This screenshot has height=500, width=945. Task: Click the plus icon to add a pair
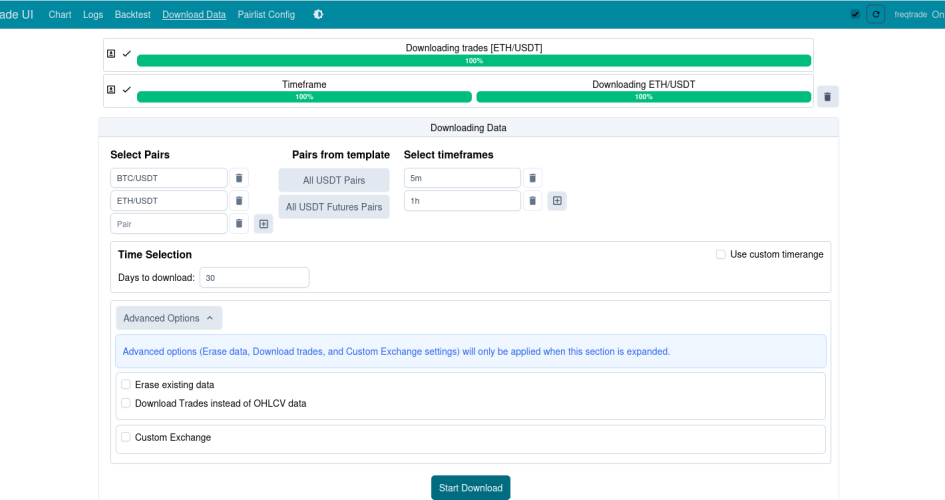[x=263, y=224]
